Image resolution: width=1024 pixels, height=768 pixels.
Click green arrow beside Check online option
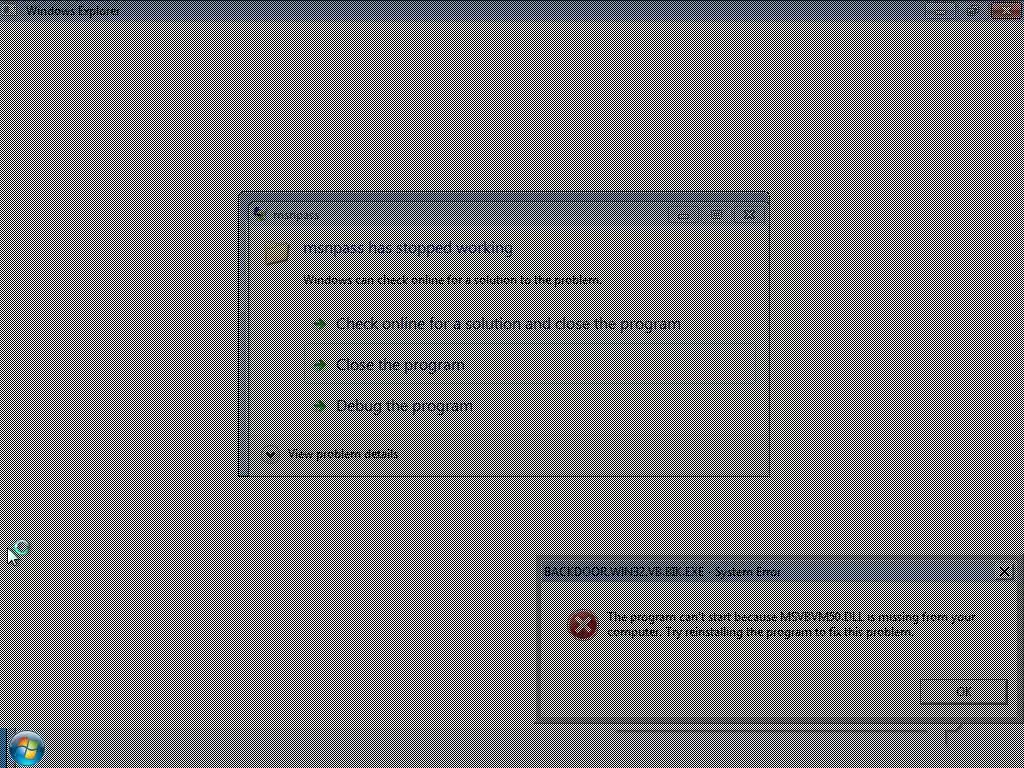[x=319, y=324]
